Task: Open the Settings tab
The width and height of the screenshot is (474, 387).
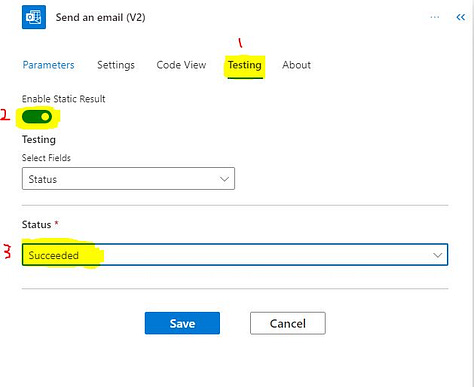Action: (116, 65)
